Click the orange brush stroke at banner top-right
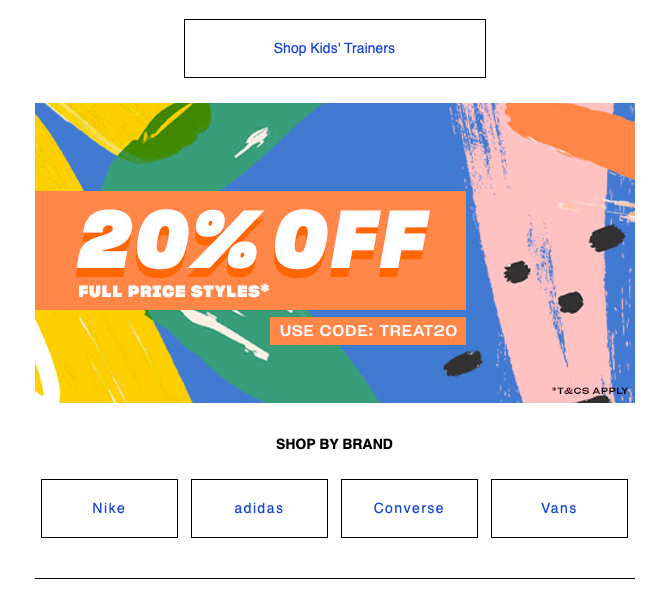 pos(570,132)
